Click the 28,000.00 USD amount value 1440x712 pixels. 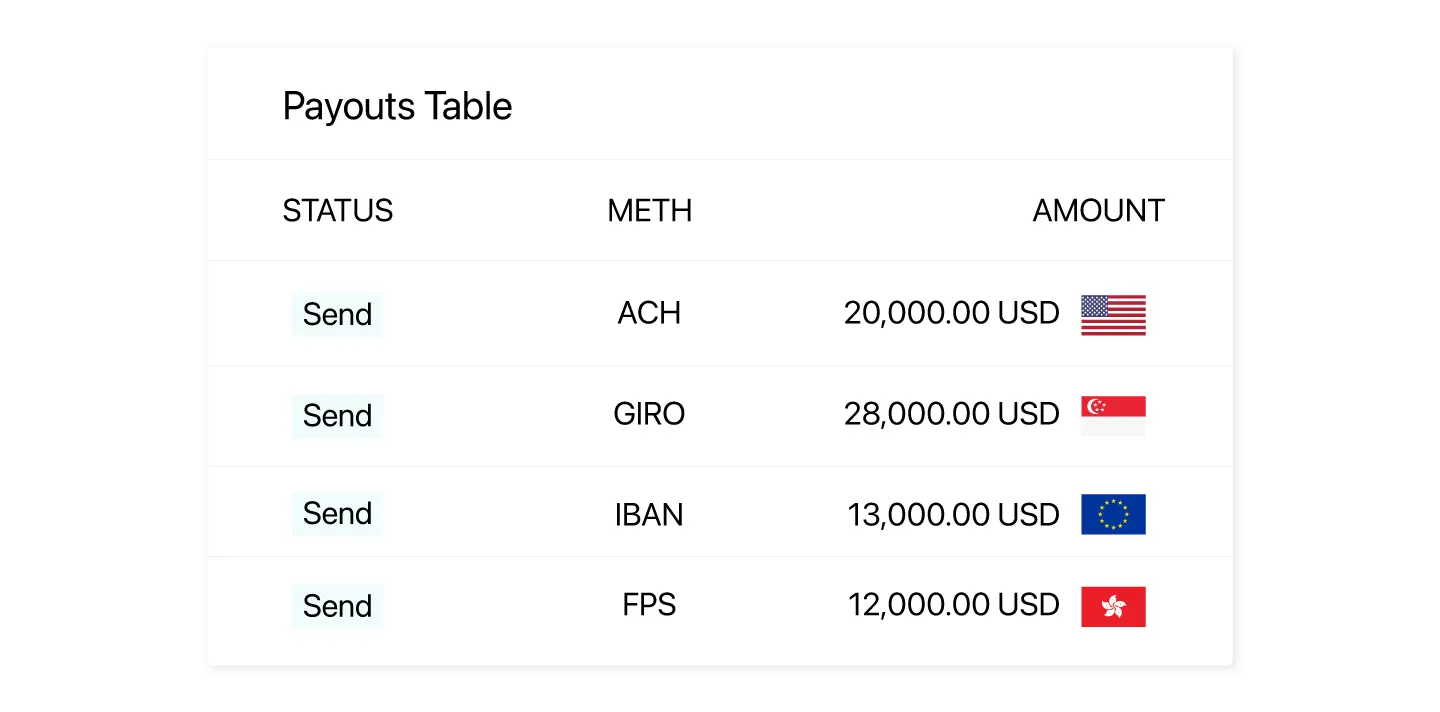pos(951,414)
